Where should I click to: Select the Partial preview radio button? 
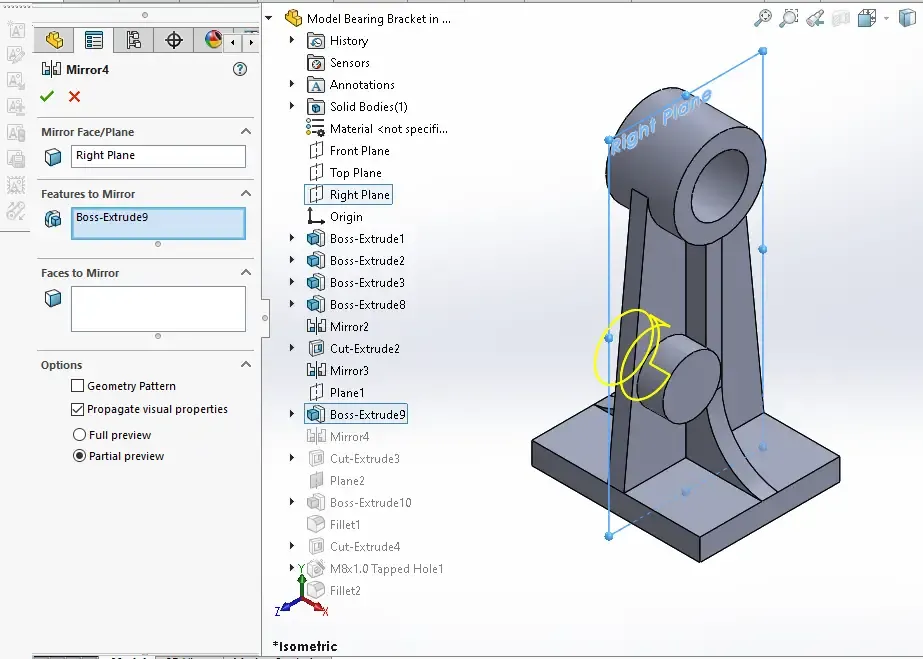tap(79, 456)
